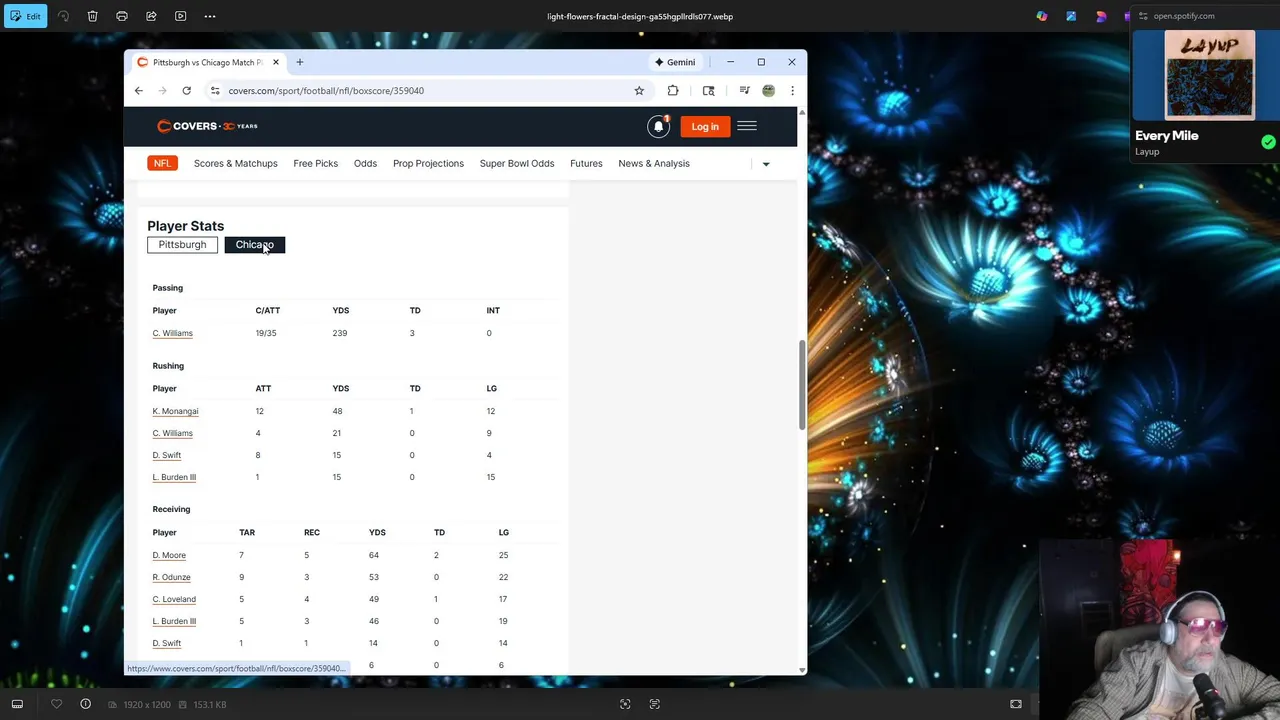This screenshot has height=720, width=1280.
Task: Click the share icon in Photos toolbar
Action: (151, 16)
